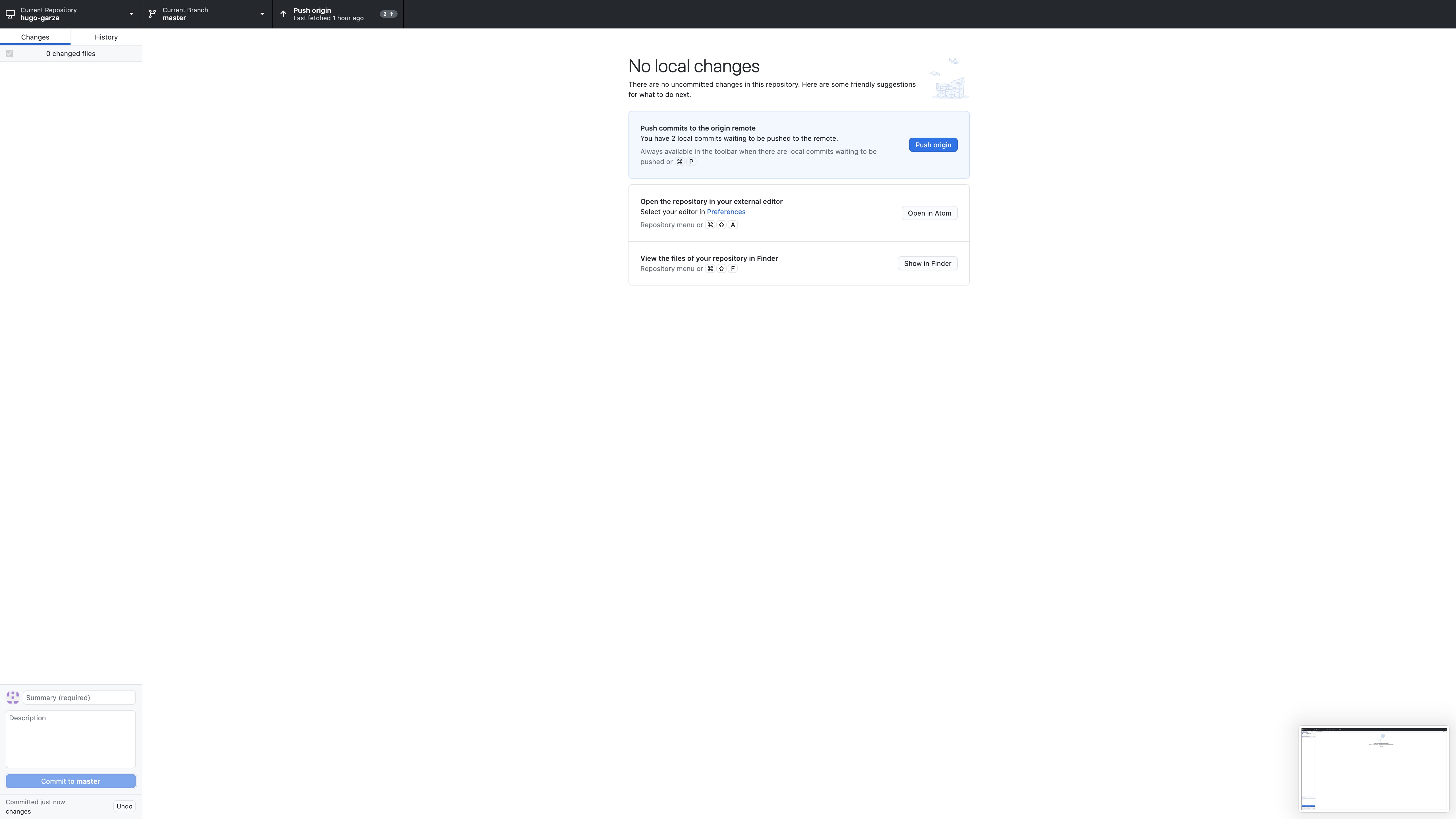1456x819 pixels.
Task: Expand the Current Branch dropdown arrow
Action: 262,14
